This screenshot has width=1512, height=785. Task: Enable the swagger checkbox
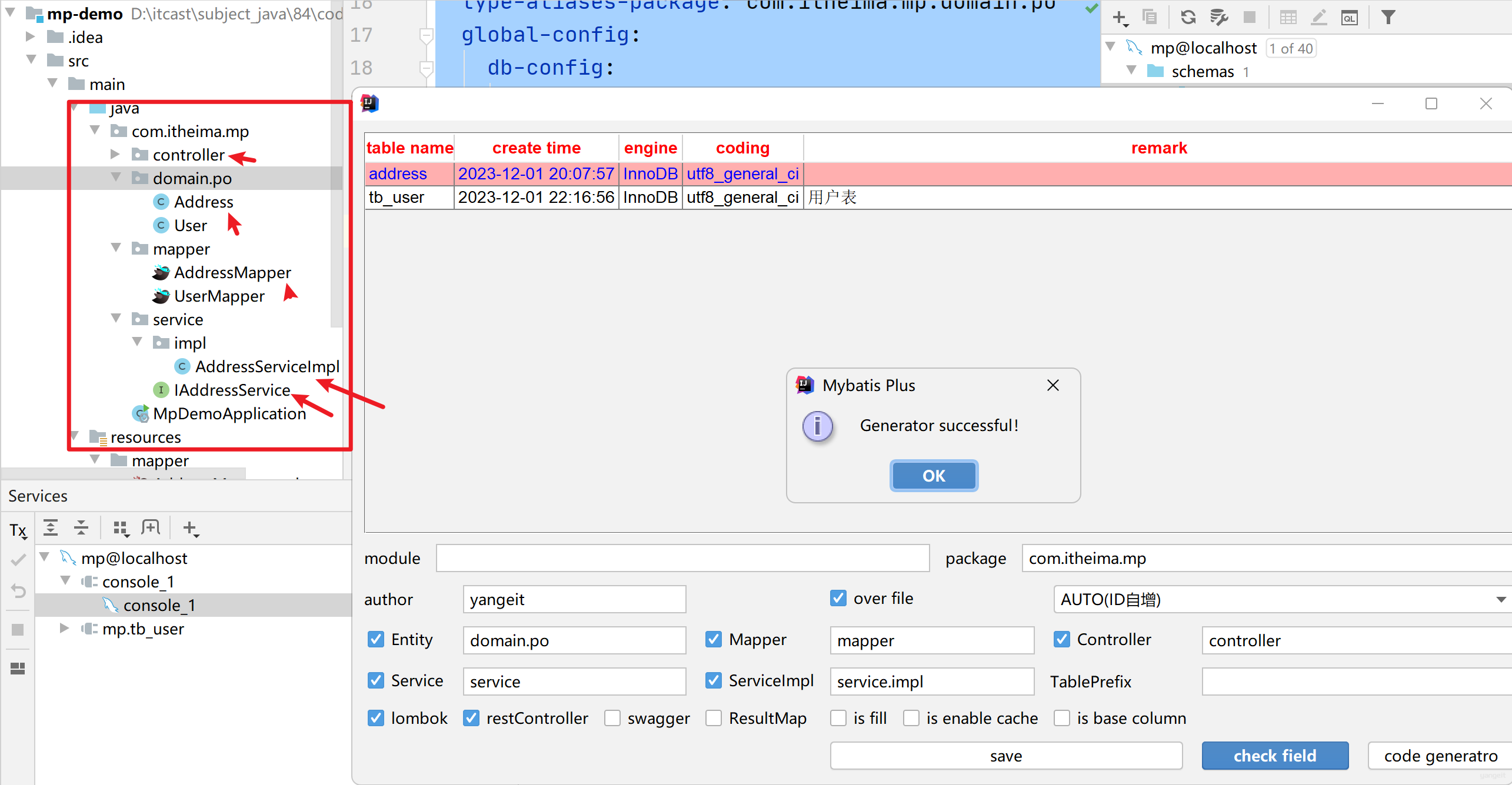coord(612,718)
